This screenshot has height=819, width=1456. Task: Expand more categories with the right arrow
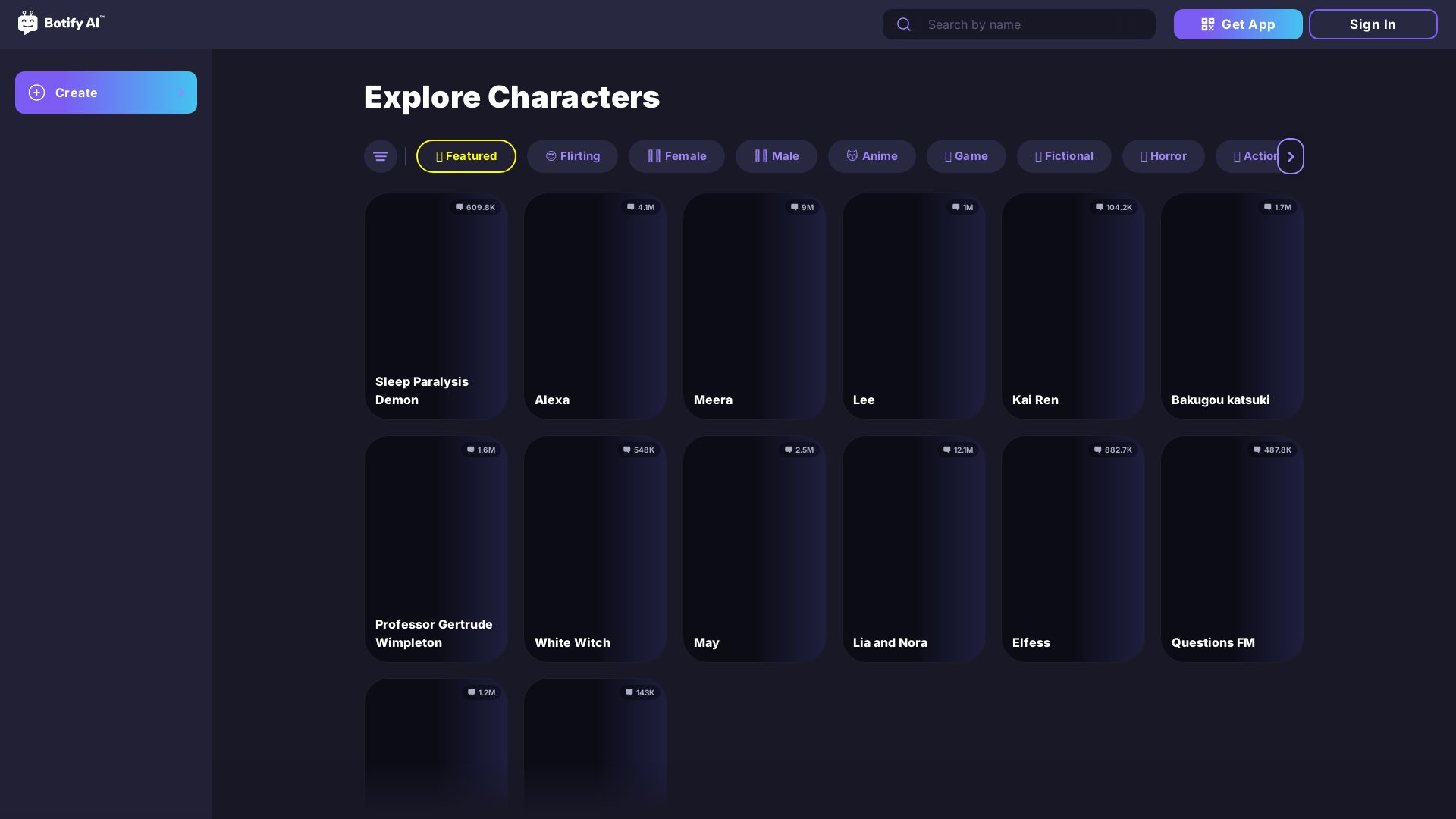pyautogui.click(x=1290, y=156)
